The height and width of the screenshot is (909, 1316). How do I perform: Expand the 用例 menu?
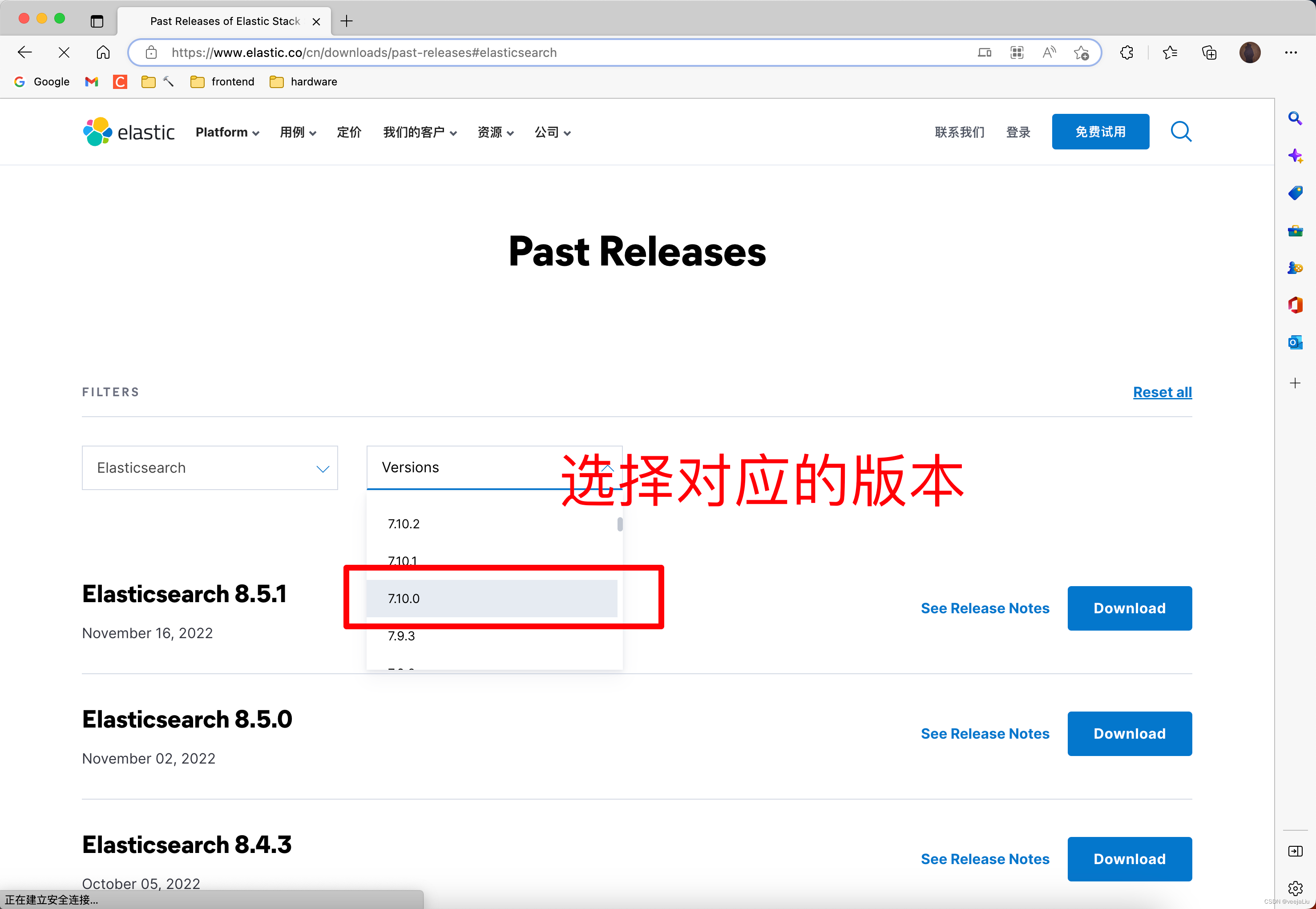coord(298,132)
